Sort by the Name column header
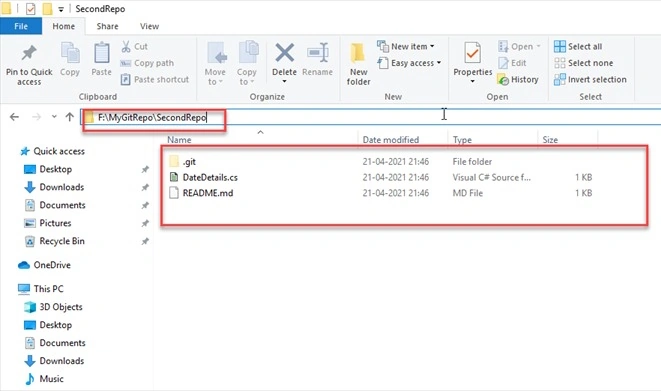The height and width of the screenshot is (391, 661). (x=179, y=139)
